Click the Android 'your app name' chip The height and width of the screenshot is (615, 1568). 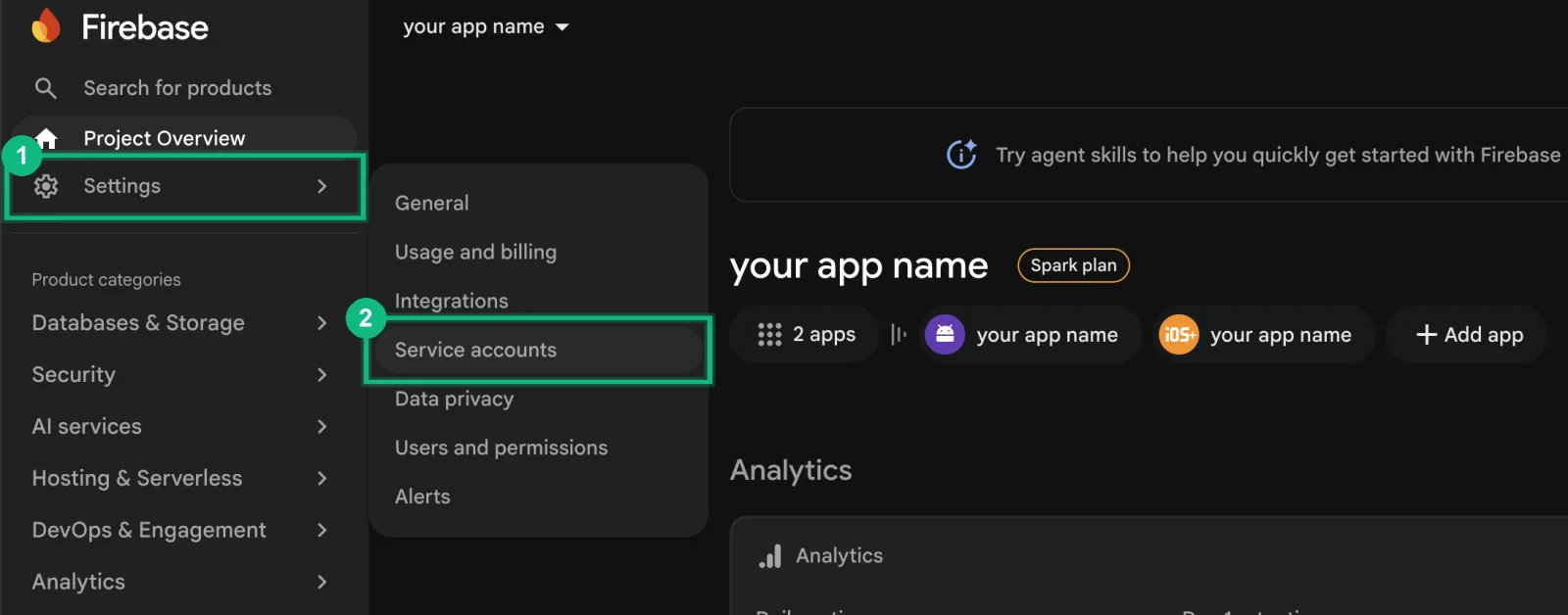point(1029,335)
